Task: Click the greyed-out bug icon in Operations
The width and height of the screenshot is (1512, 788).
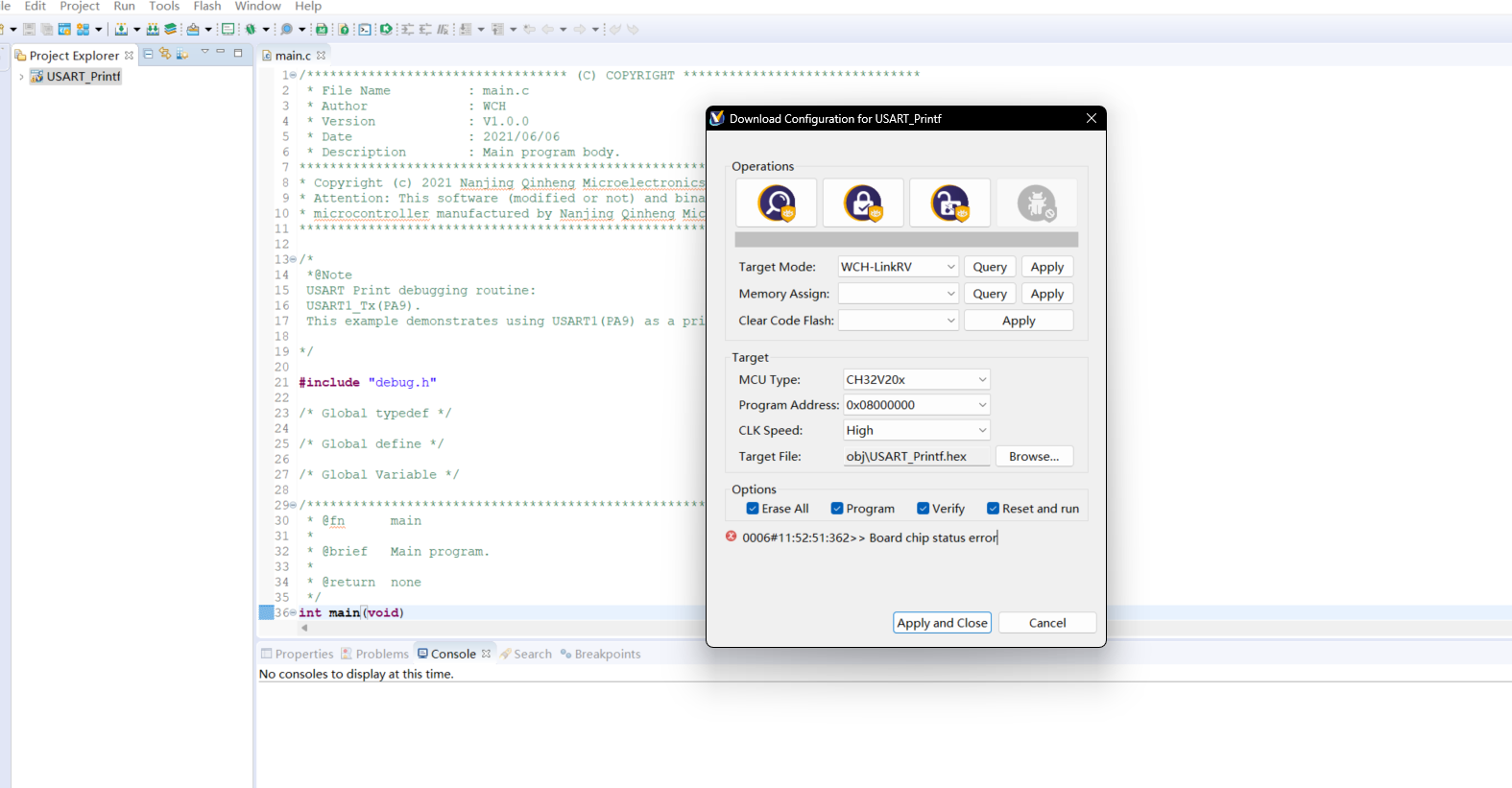Action: pos(1037,203)
